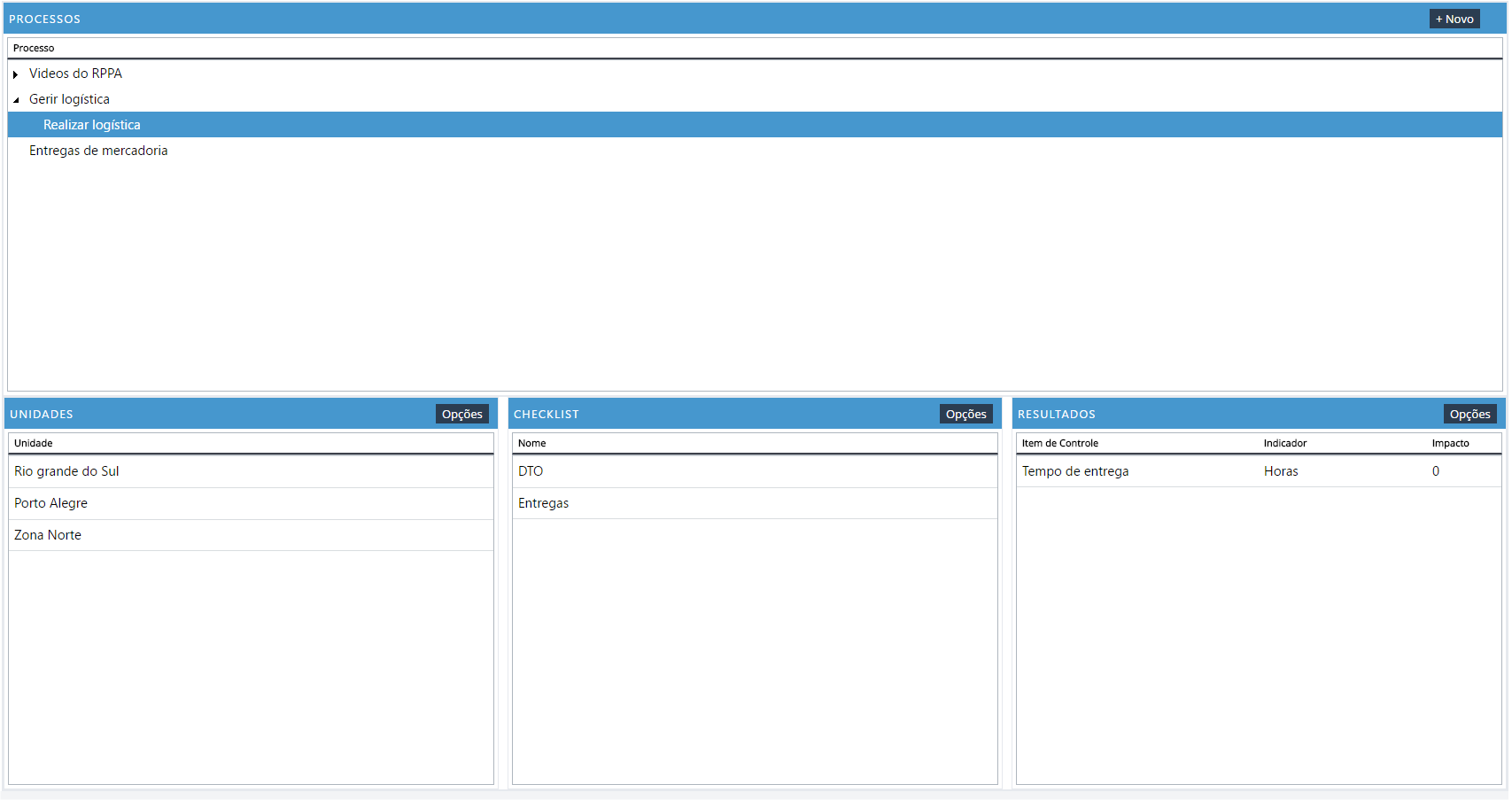This screenshot has height=800, width=1512.
Task: Click the Processo column header
Action: (x=34, y=48)
